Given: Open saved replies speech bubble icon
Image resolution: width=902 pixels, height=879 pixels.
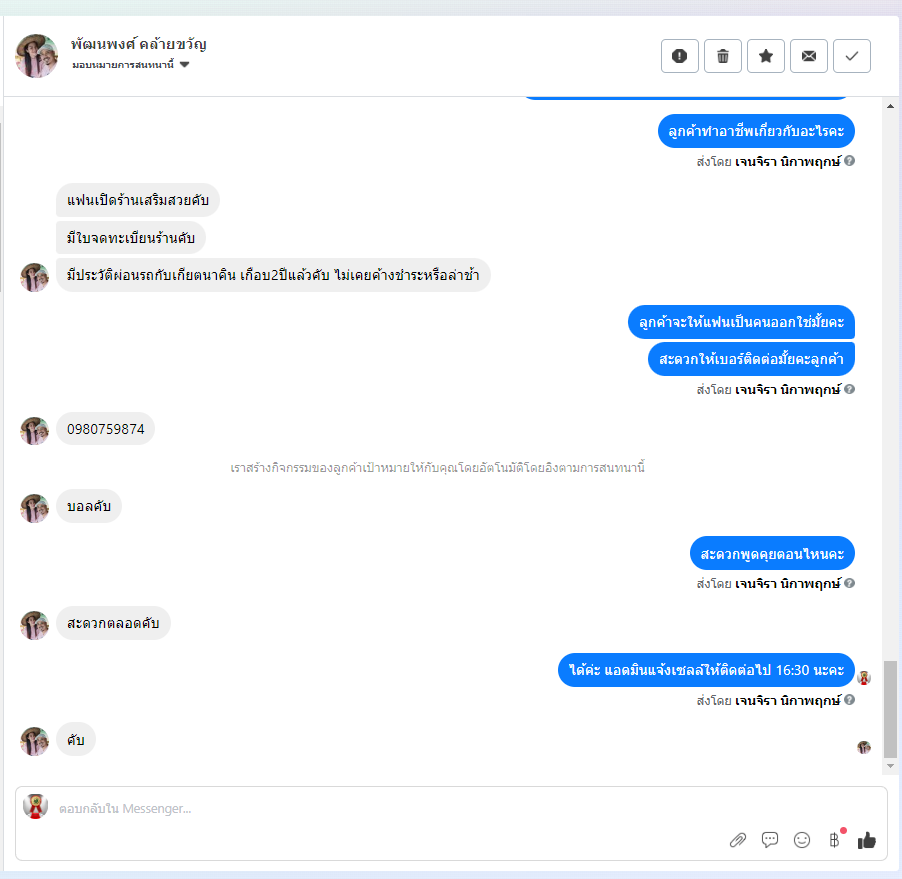Looking at the screenshot, I should [x=770, y=840].
